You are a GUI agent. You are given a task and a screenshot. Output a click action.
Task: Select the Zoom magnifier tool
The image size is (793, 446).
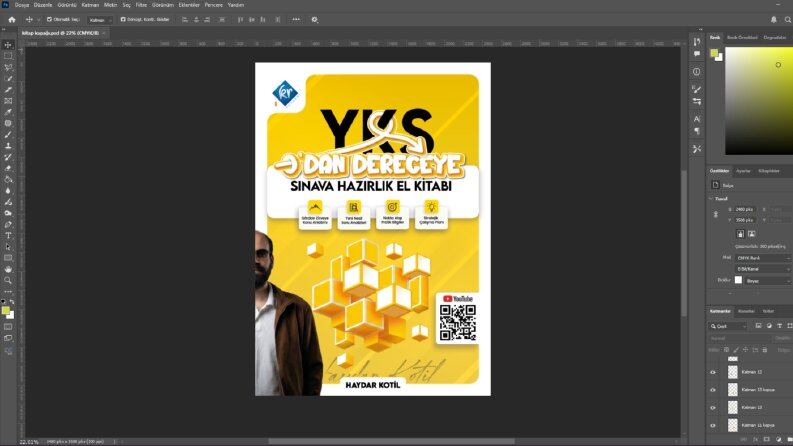coord(8,280)
